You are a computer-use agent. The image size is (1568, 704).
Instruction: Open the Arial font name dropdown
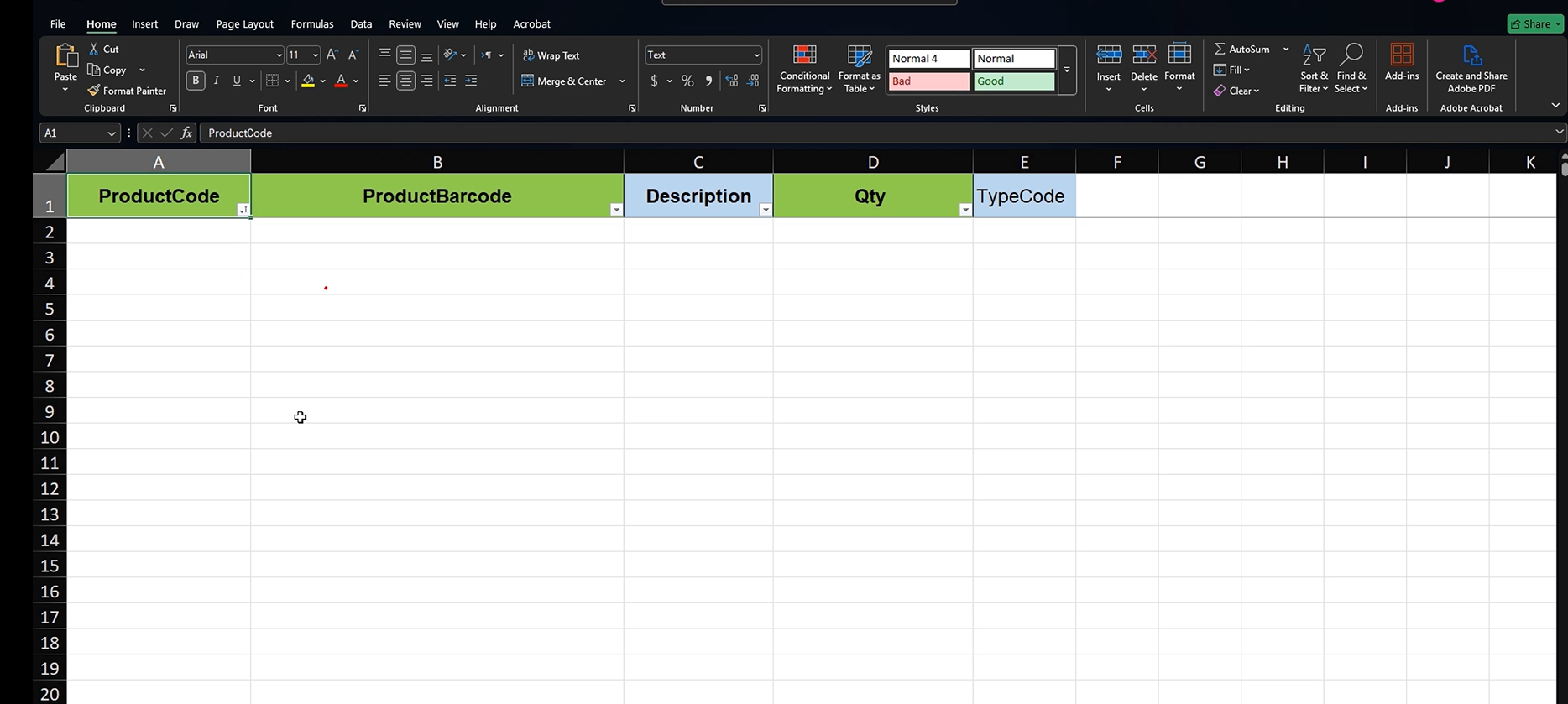pos(279,55)
